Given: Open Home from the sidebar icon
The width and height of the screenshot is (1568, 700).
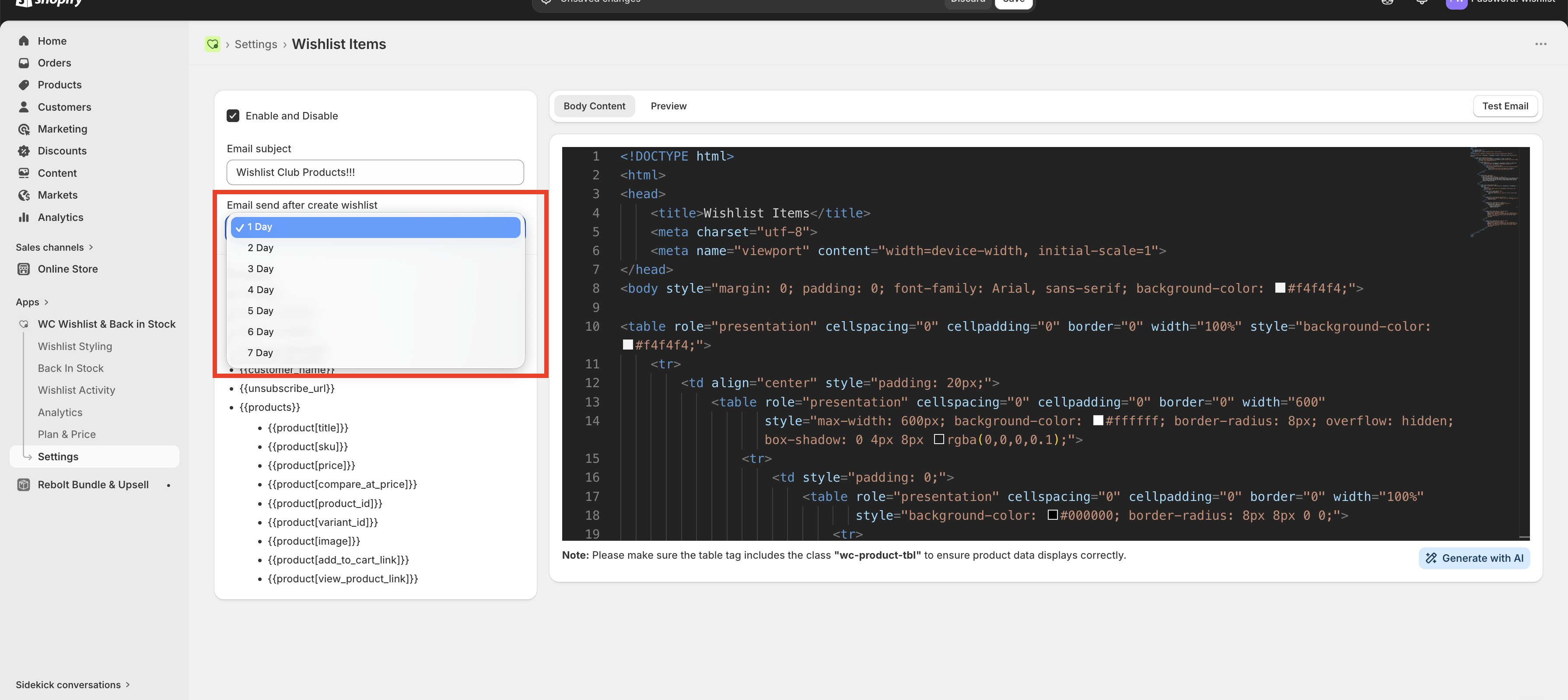Looking at the screenshot, I should [x=24, y=41].
